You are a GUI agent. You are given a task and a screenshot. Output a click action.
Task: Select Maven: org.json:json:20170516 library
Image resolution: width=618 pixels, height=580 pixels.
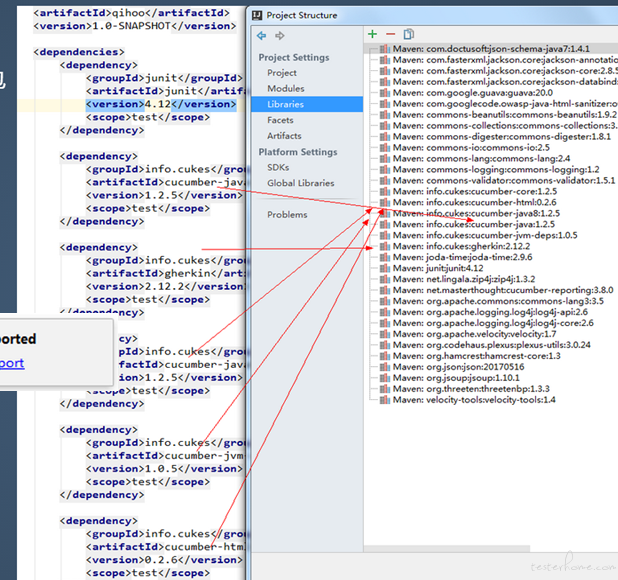click(458, 367)
